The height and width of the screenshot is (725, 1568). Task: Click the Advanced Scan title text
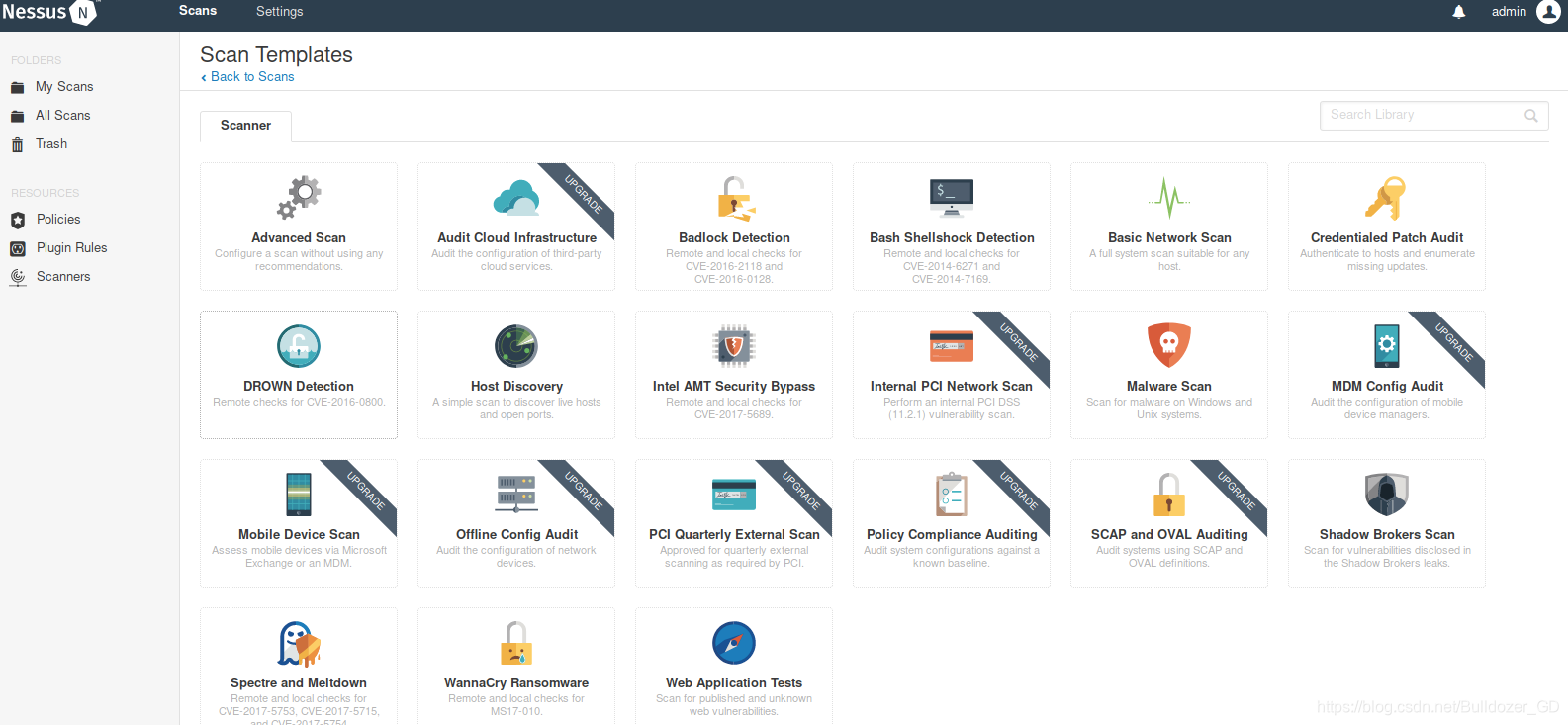(299, 238)
